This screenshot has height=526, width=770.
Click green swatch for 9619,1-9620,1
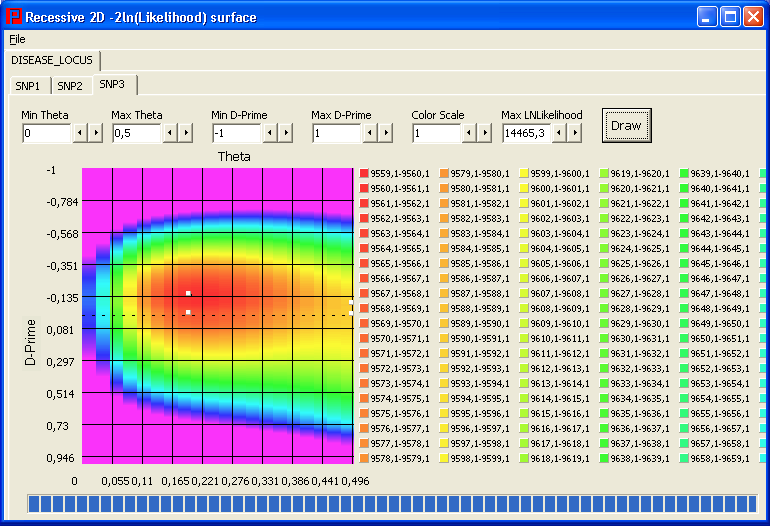point(604,173)
